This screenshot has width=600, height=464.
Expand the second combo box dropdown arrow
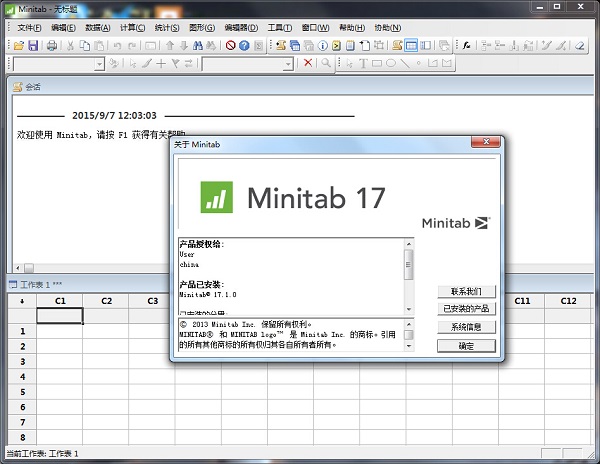(x=291, y=64)
